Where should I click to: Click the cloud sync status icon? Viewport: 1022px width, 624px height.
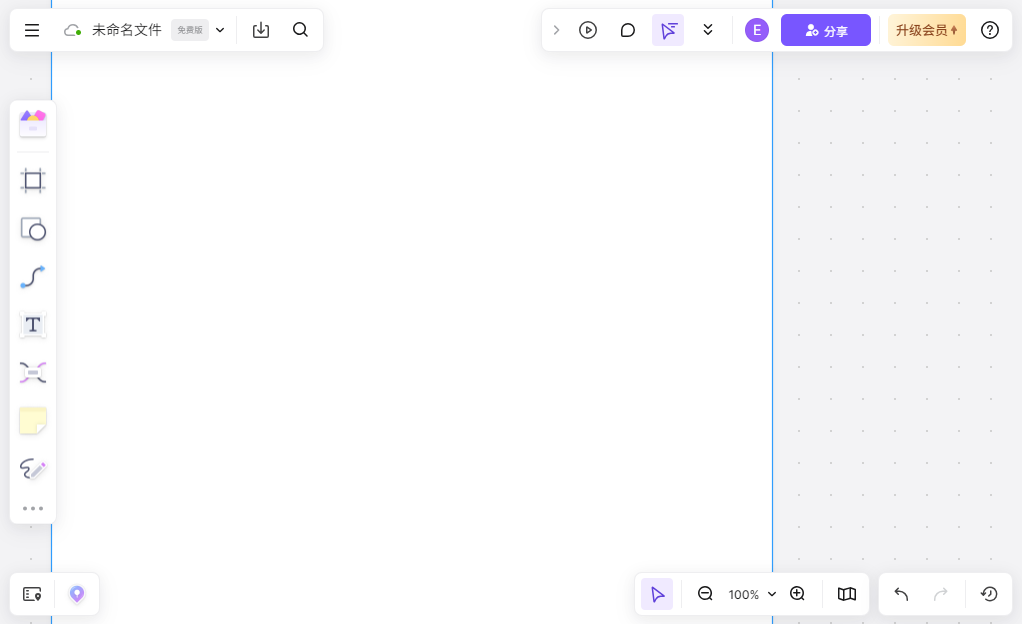pos(72,30)
